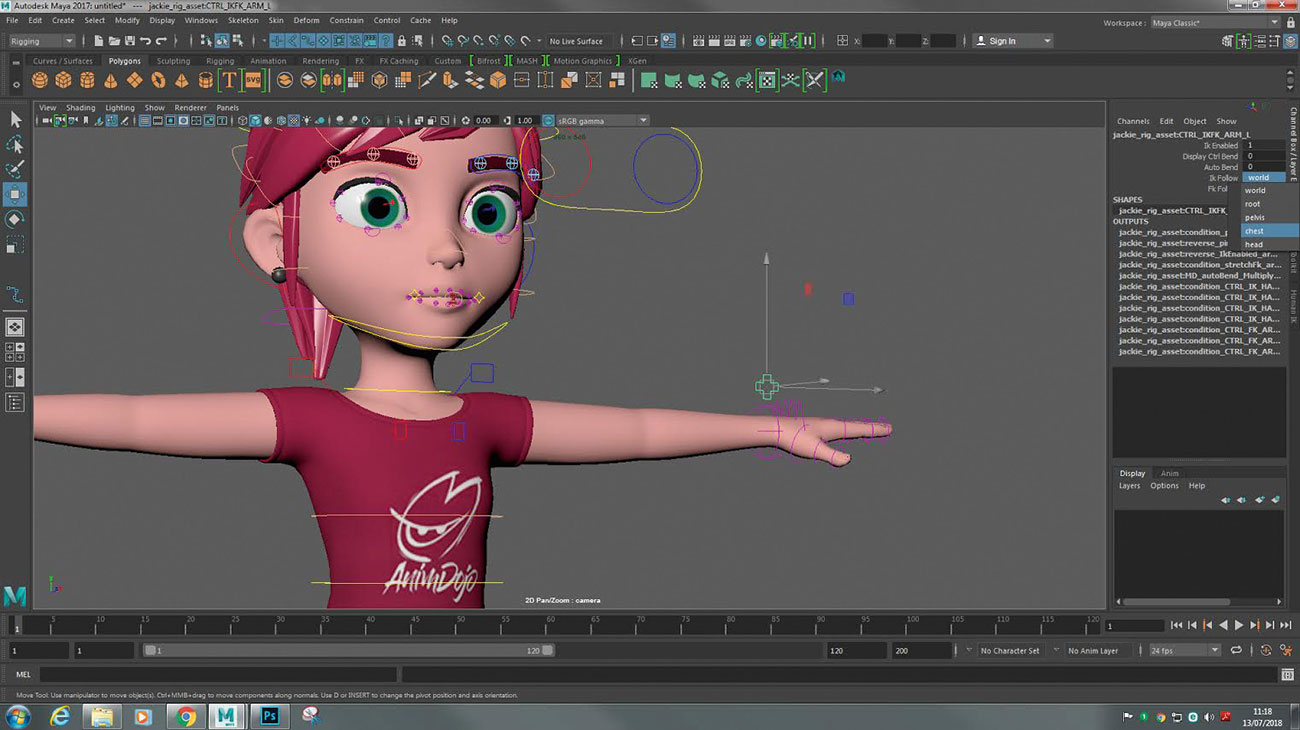
Task: Activate the Paint Selection tool
Action: (15, 170)
